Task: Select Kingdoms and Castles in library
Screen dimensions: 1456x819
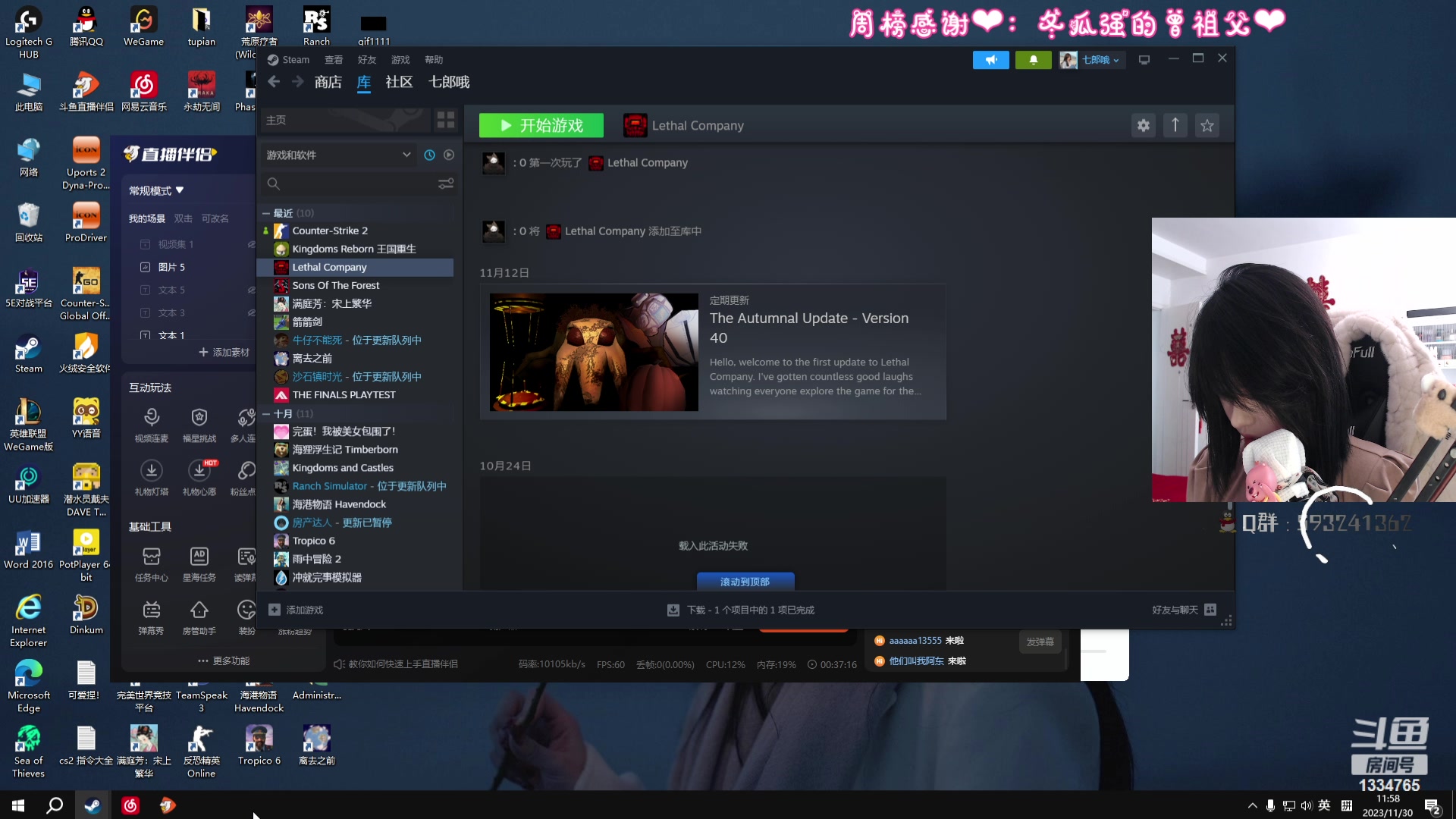Action: (356, 468)
